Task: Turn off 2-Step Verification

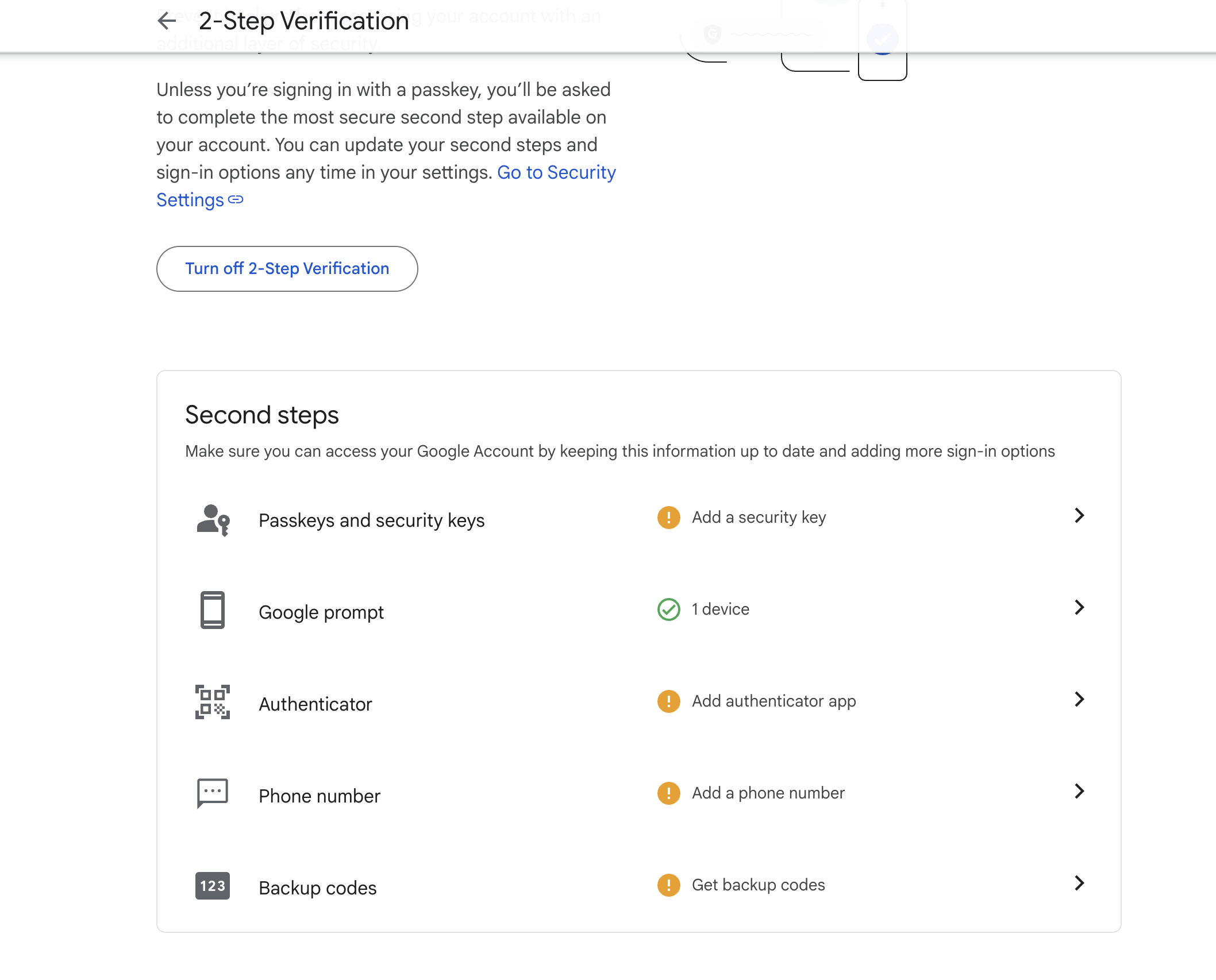Action: click(x=287, y=269)
